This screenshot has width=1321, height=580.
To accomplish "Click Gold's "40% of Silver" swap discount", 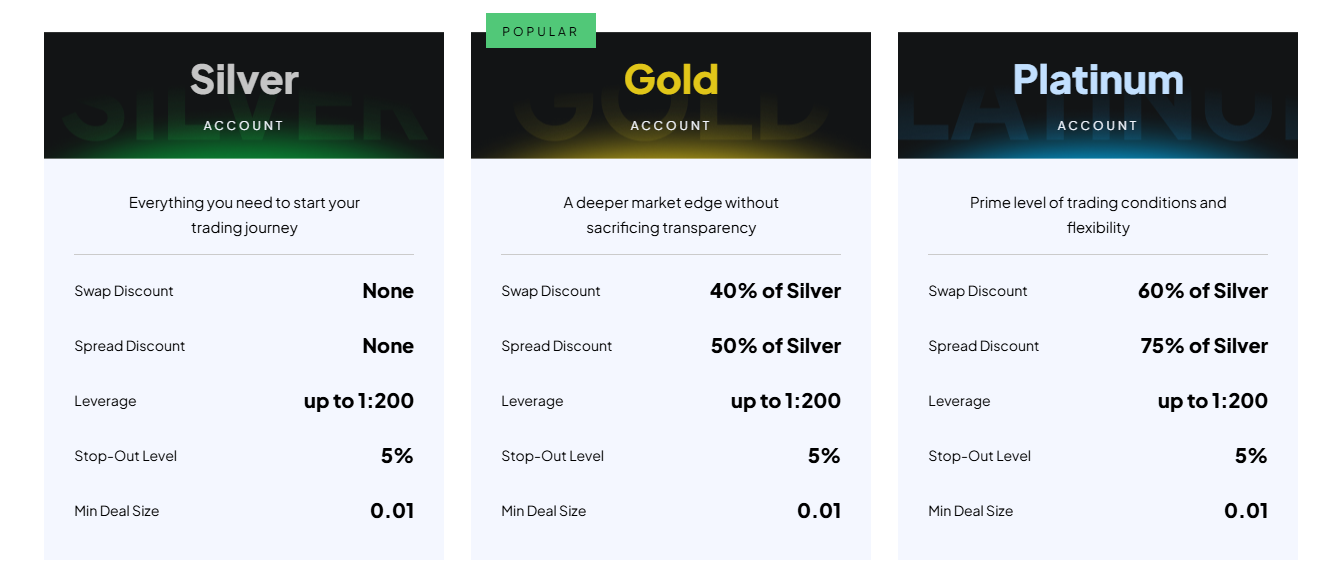I will tap(775, 291).
